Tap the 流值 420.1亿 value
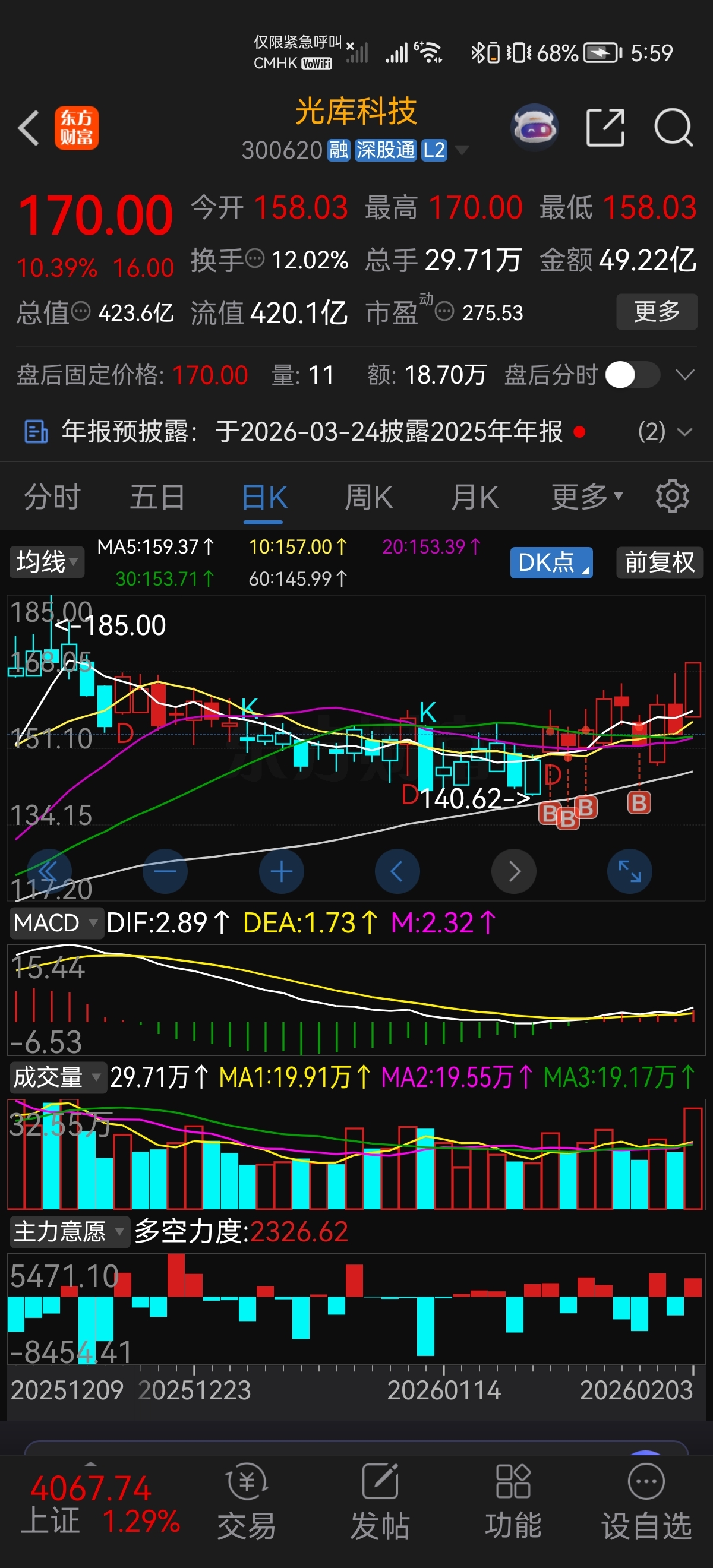The image size is (713, 1568). pos(269,313)
